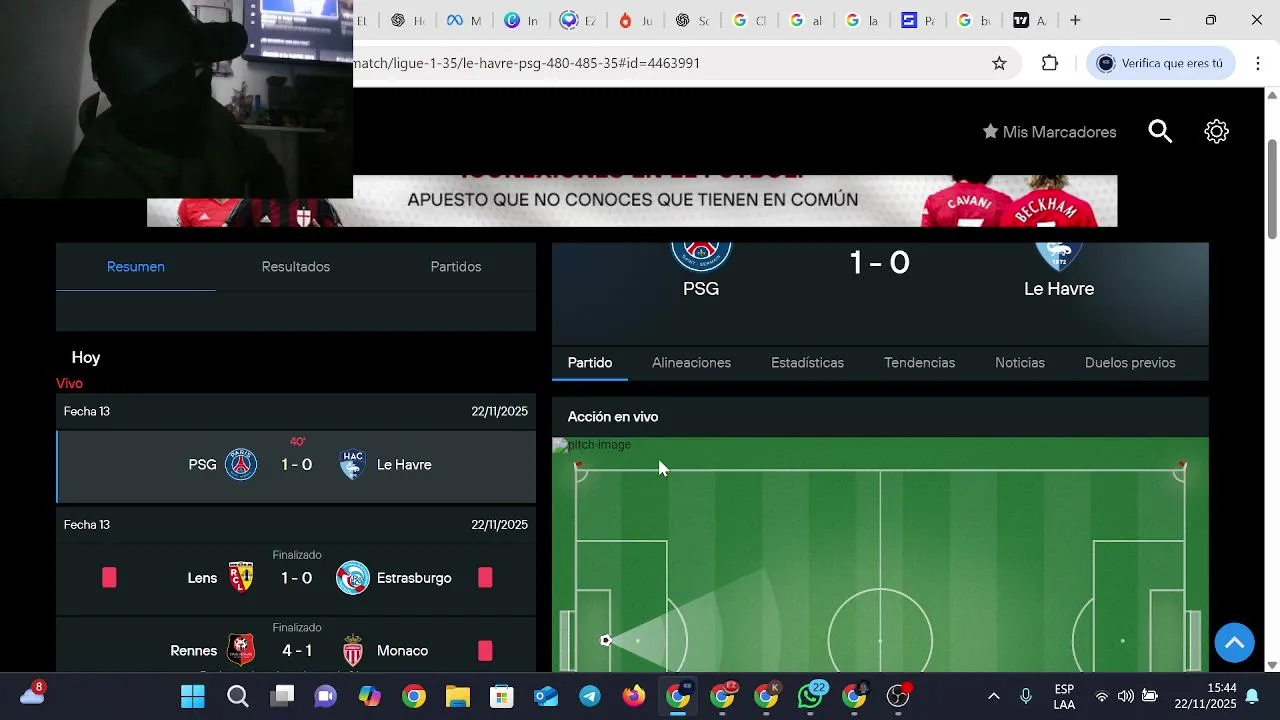
Task: Click the Rennes club crest
Action: click(x=241, y=650)
